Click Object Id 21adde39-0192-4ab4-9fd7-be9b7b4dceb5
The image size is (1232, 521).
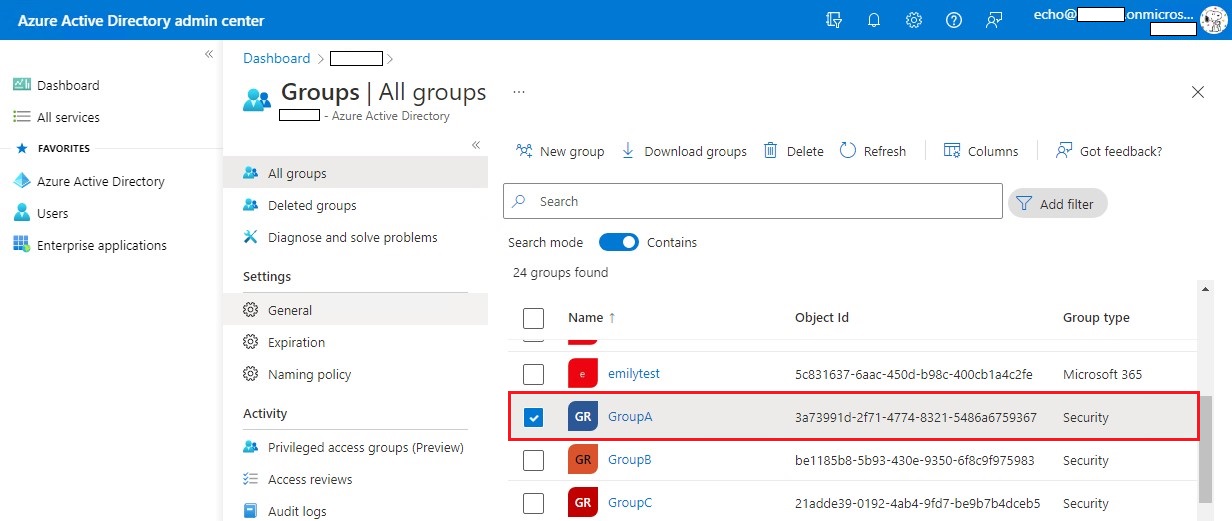pos(918,503)
